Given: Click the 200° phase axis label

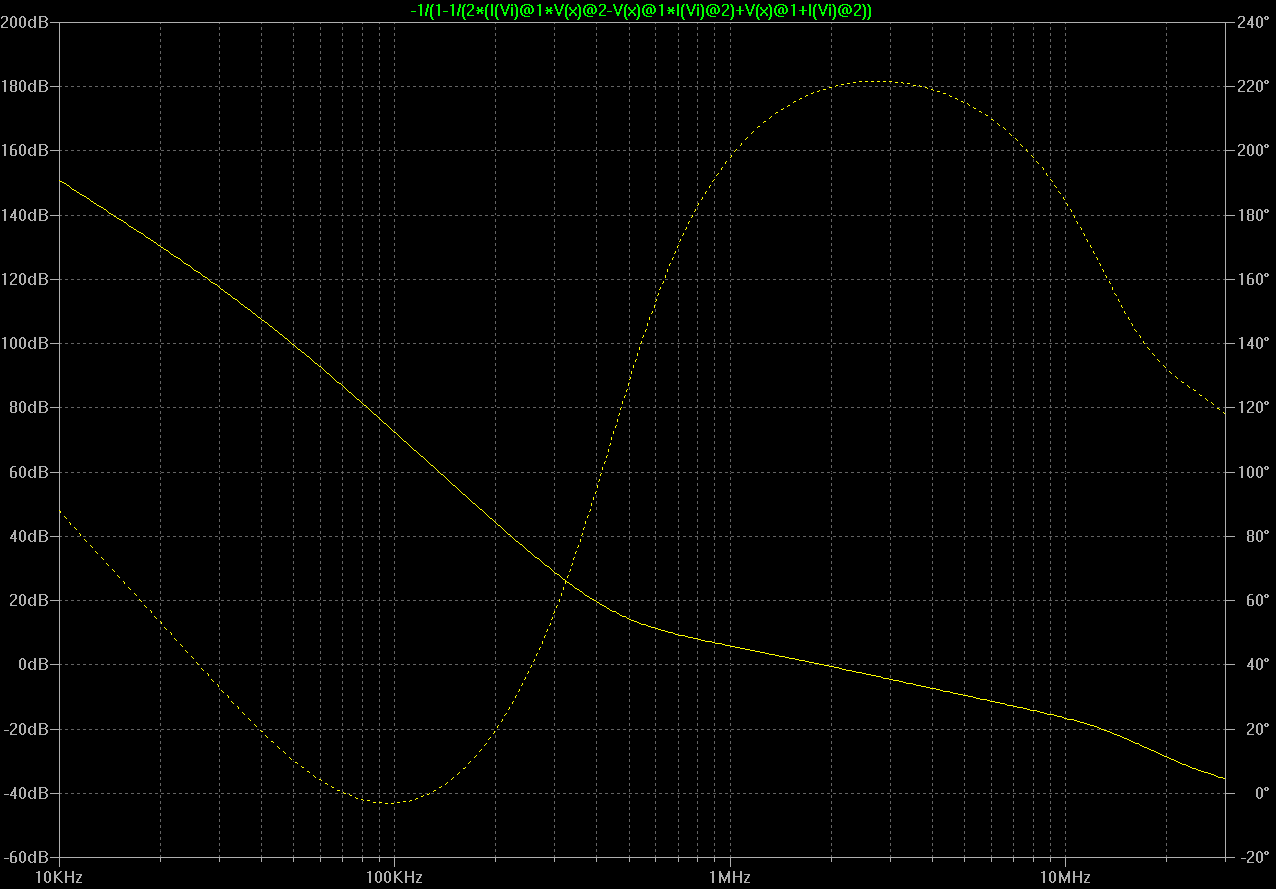Looking at the screenshot, I should coord(1252,151).
